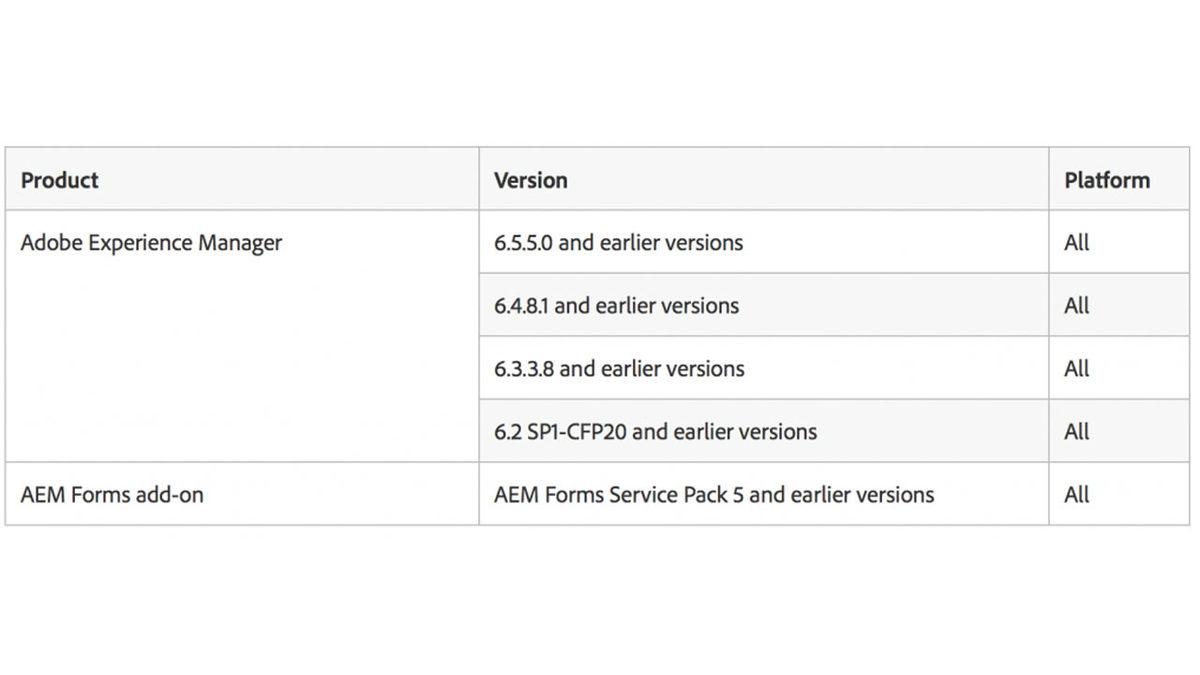Image resolution: width=1200 pixels, height=675 pixels.
Task: Click the 6.4.8.1 version number
Action: (x=521, y=306)
